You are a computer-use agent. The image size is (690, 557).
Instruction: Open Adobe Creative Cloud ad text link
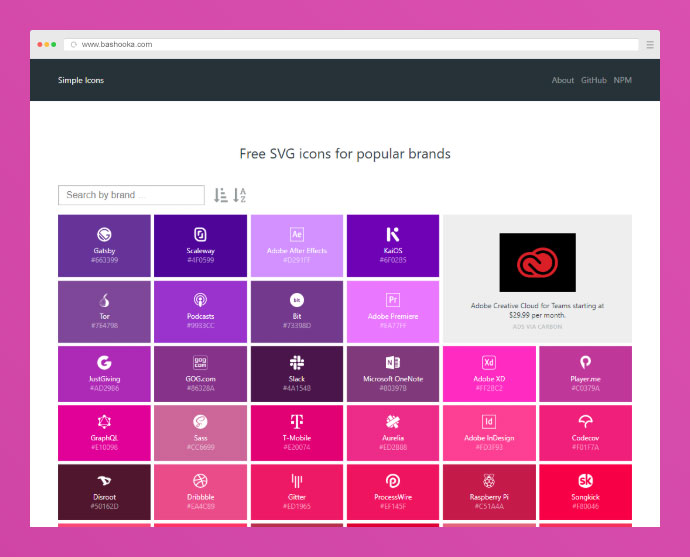[537, 310]
